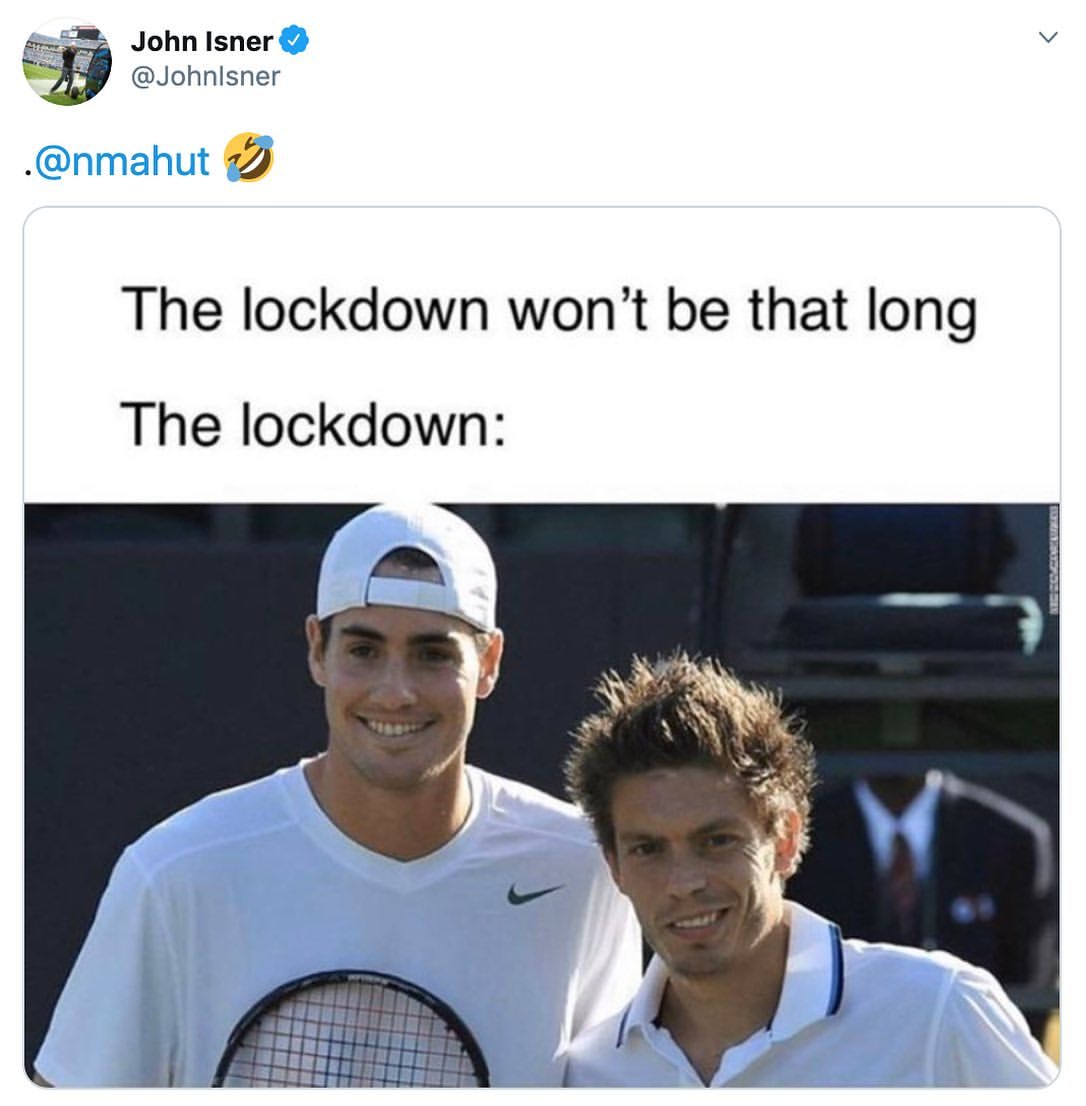Open the attached meme image card
This screenshot has height=1106, width=1086.
coord(542,648)
